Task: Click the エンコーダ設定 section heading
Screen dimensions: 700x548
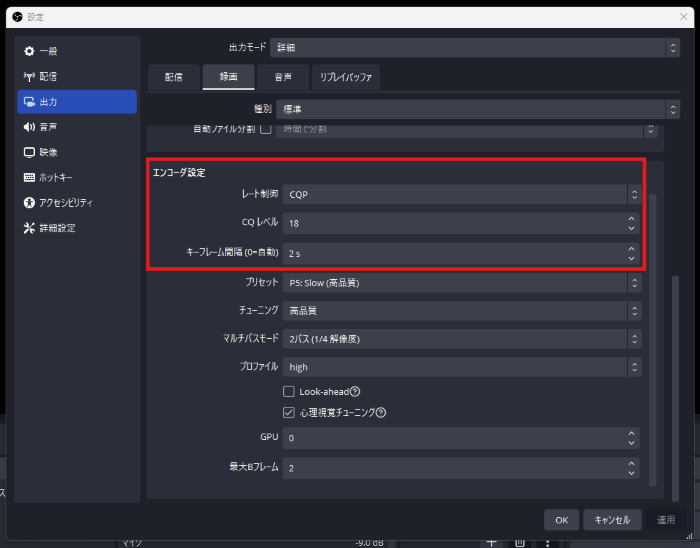Action: [179, 173]
